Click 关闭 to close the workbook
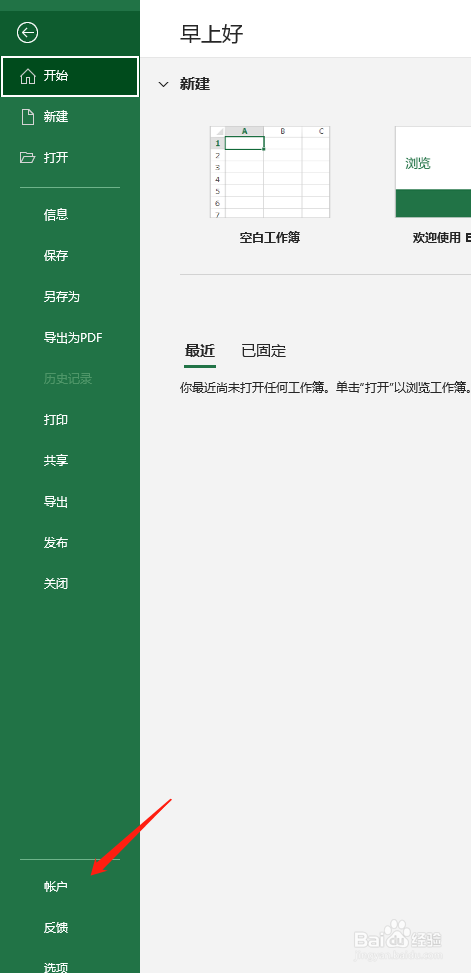 (56, 583)
